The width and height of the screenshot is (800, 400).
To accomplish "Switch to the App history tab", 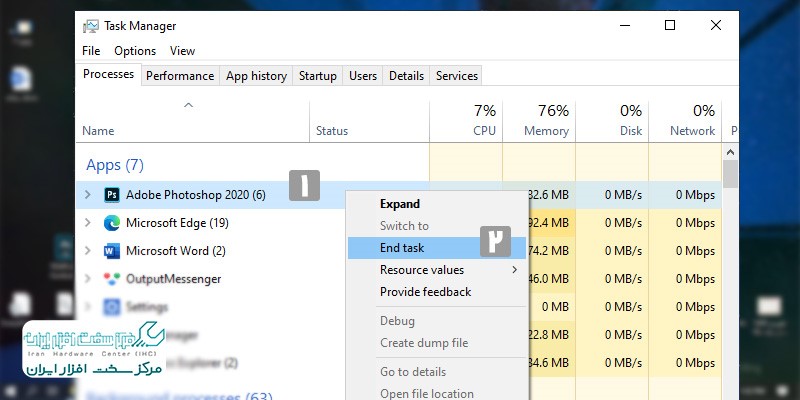I will [x=256, y=76].
